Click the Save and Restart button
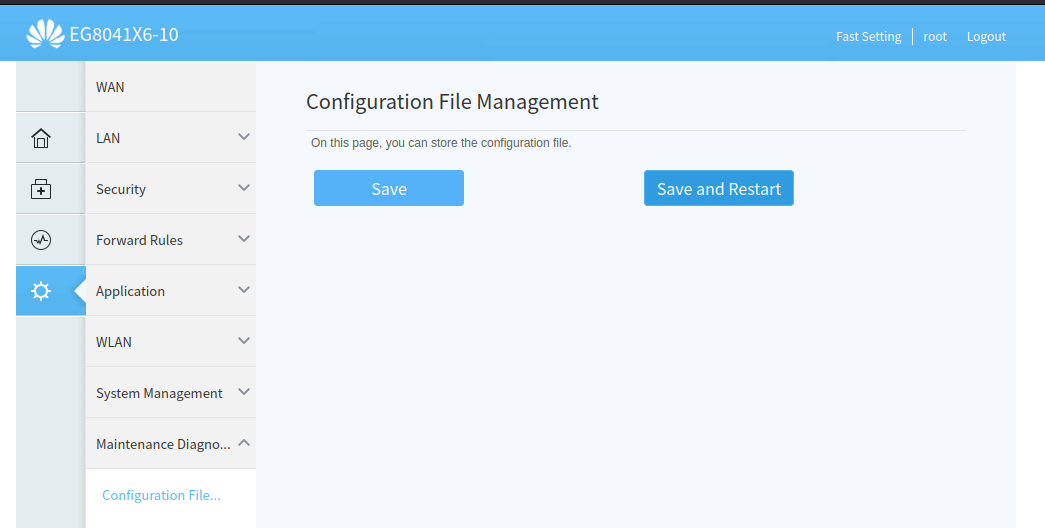Image resolution: width=1045 pixels, height=528 pixels. (x=718, y=188)
